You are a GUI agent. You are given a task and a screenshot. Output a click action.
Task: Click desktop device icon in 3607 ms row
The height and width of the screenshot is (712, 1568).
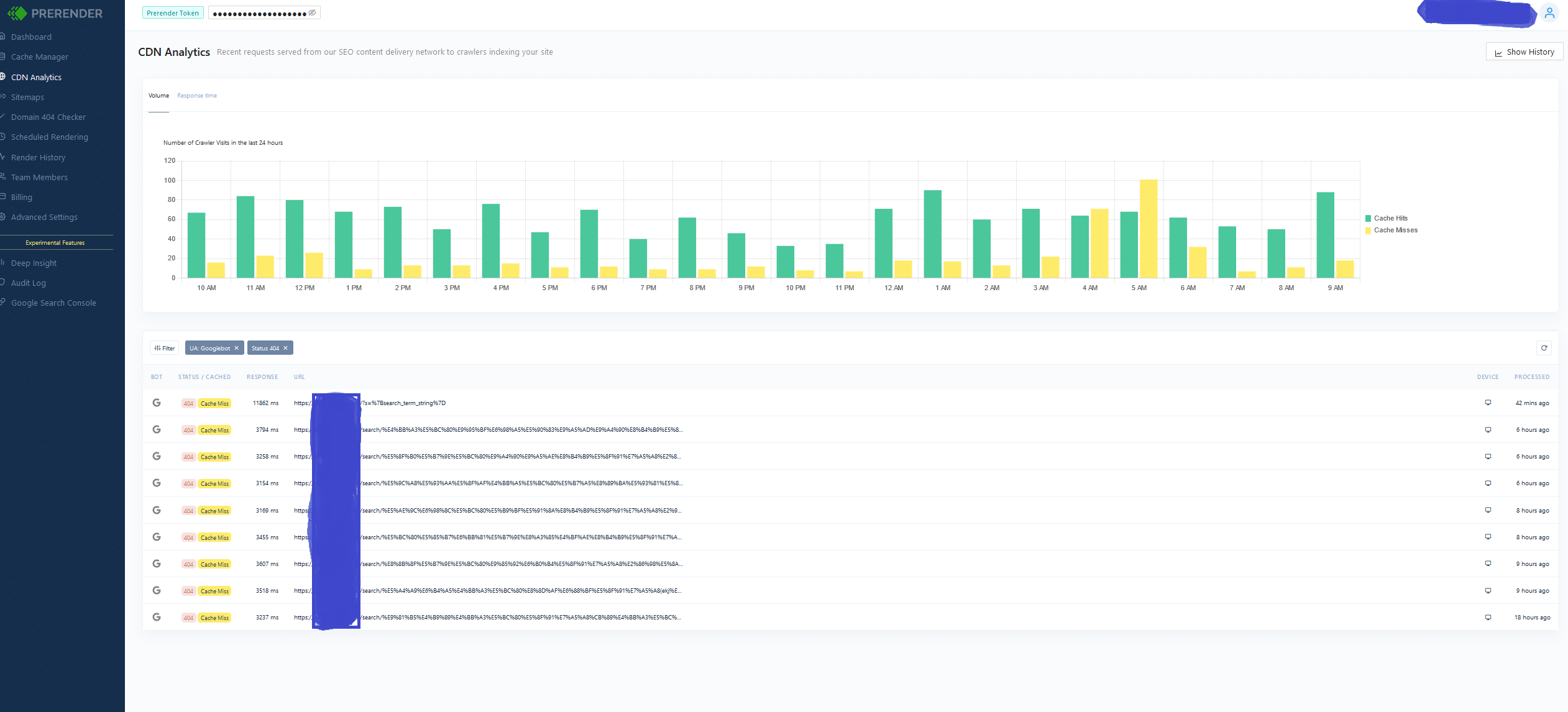click(1488, 564)
